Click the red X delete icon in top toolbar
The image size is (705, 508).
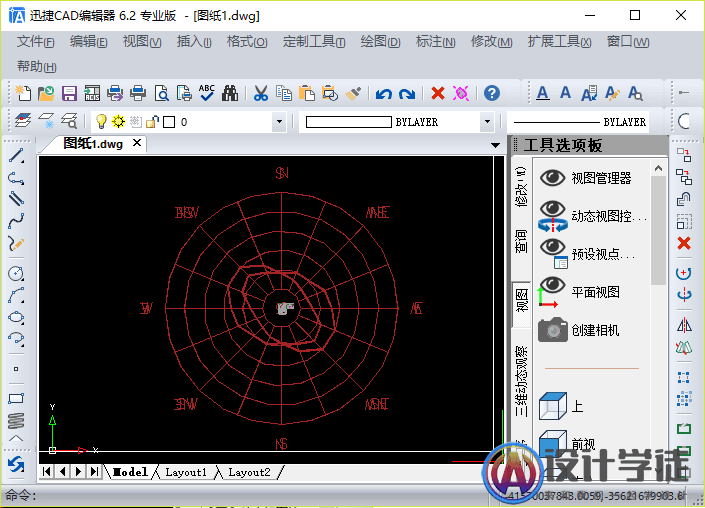tap(437, 94)
